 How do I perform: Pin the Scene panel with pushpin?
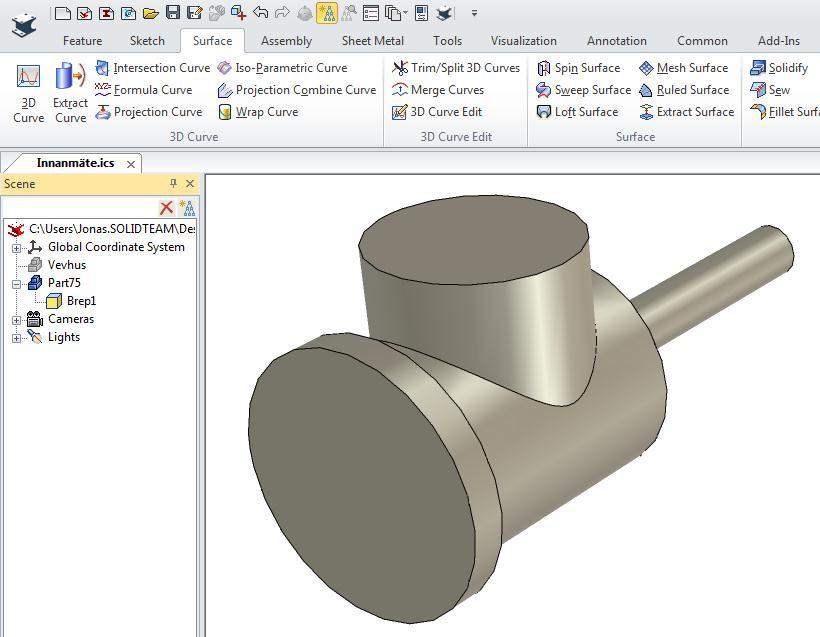pos(173,184)
